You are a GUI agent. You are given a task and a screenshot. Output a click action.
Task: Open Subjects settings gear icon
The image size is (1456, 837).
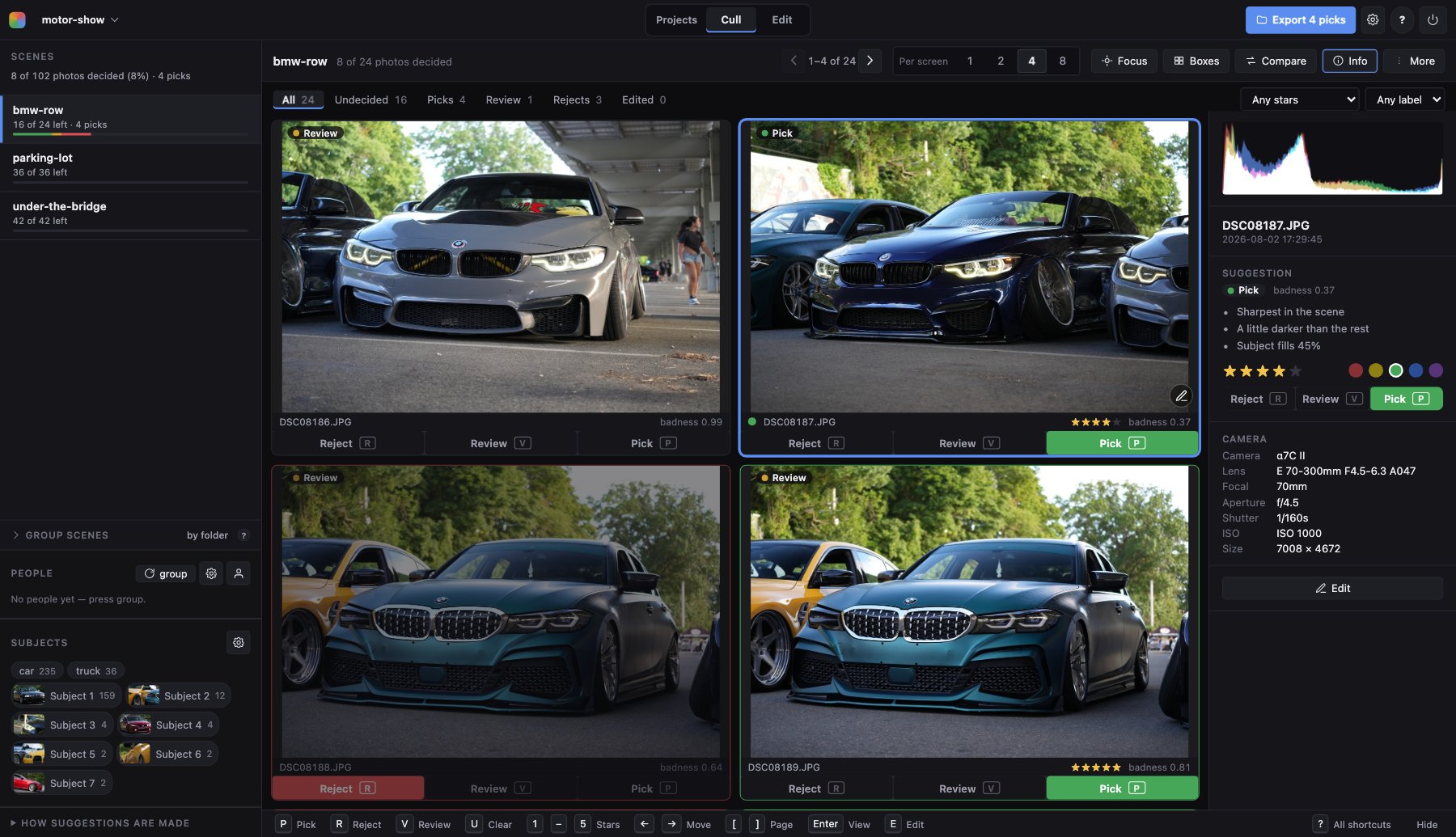point(239,642)
